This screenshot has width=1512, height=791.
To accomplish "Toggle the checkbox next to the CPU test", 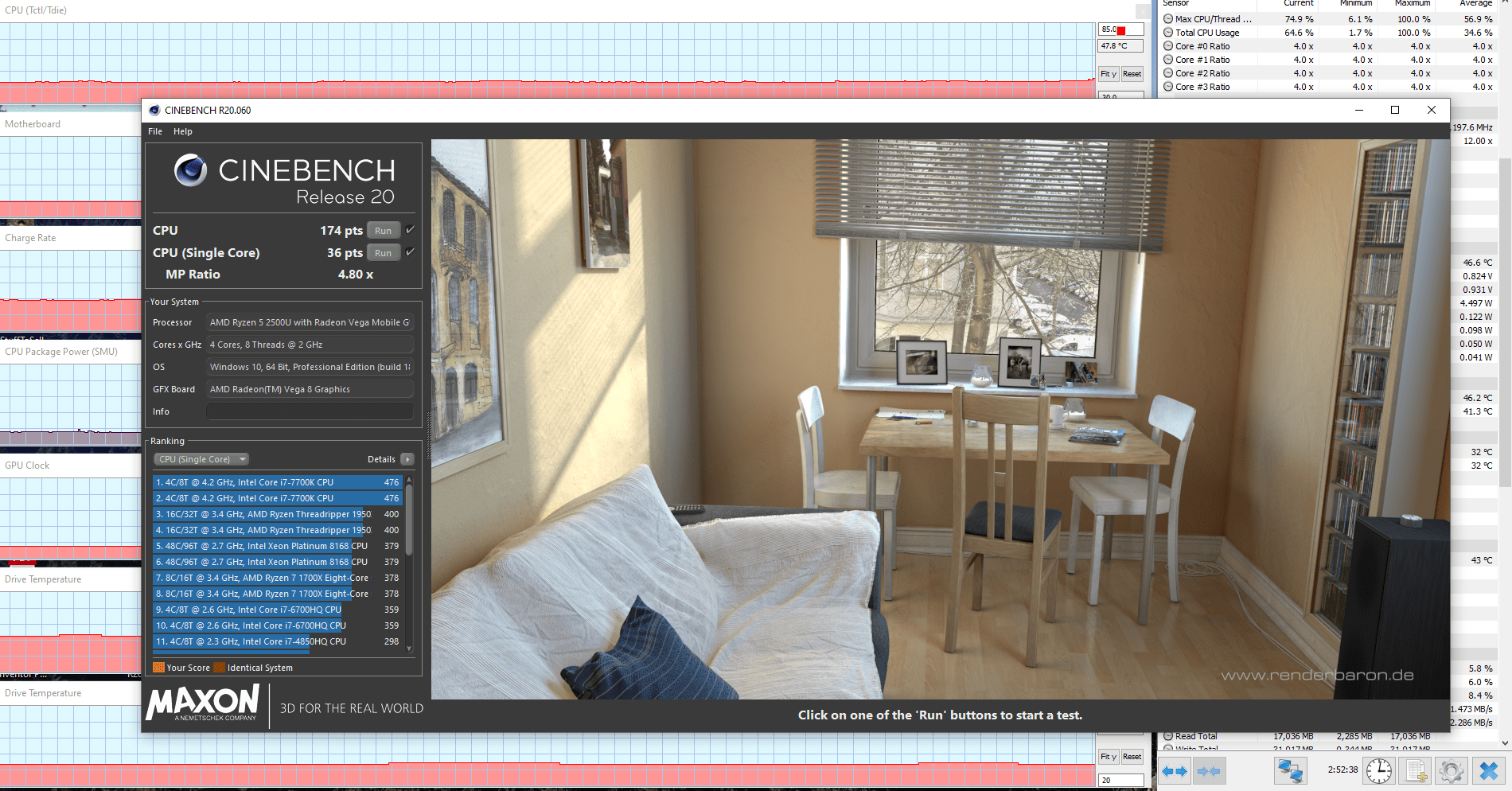I will point(410,230).
